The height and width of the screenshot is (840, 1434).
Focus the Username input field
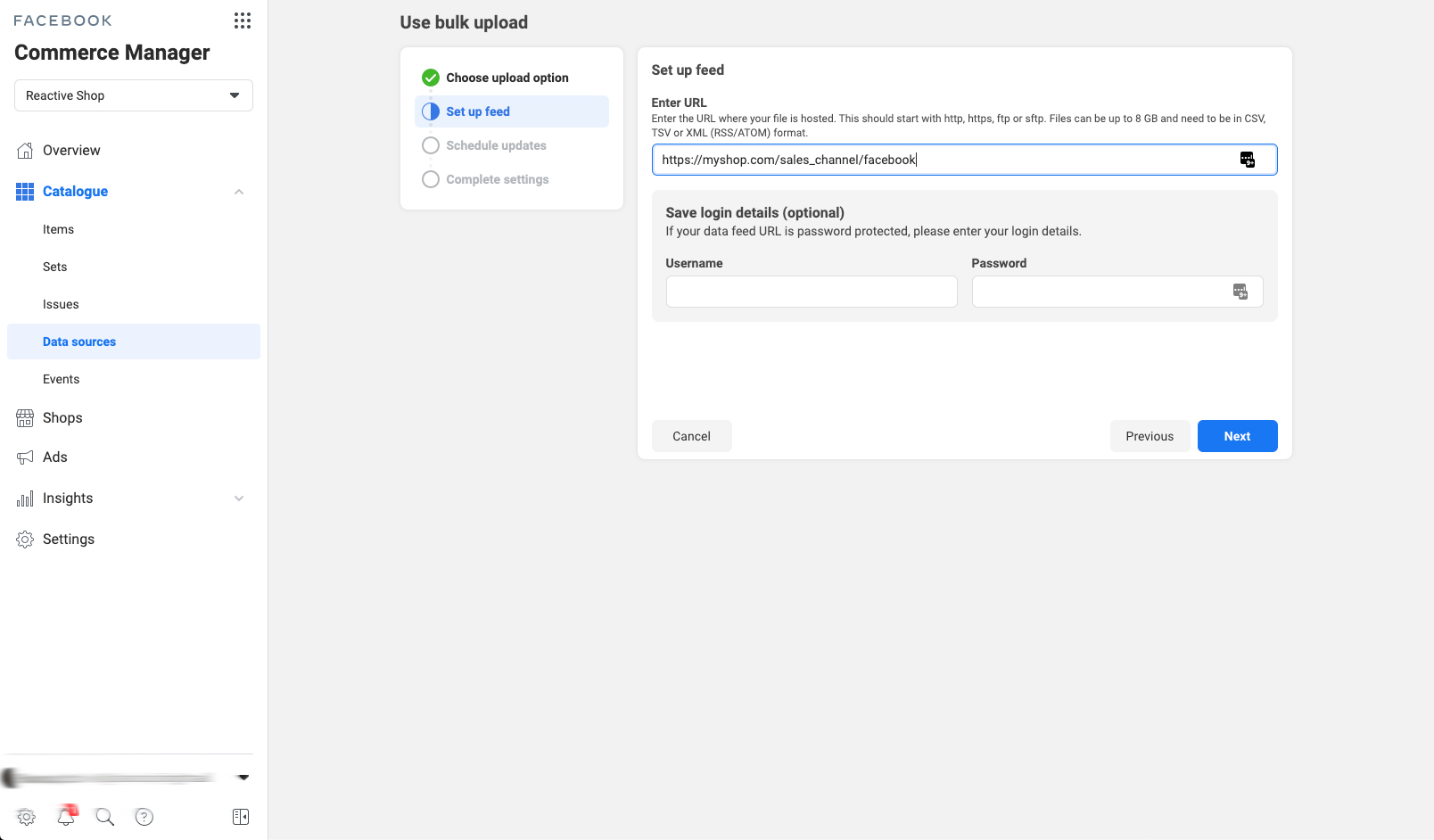(812, 292)
